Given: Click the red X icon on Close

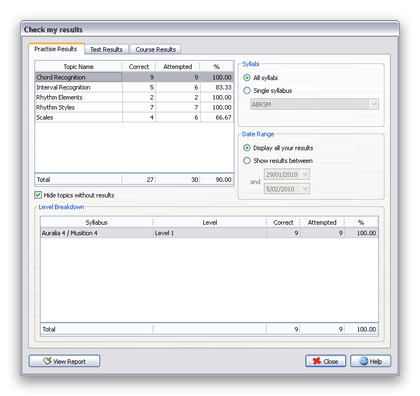Looking at the screenshot, I should (x=317, y=361).
